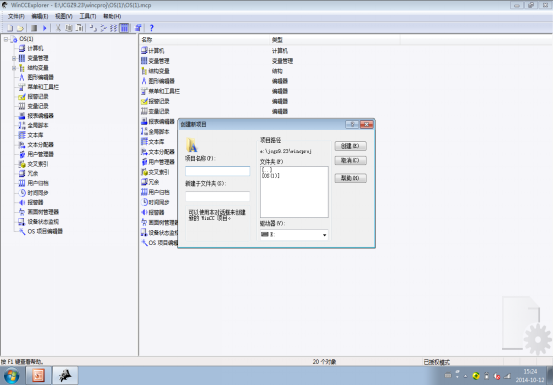Open the Windows Start button
This screenshot has height=385, width=554.
pos(11,376)
